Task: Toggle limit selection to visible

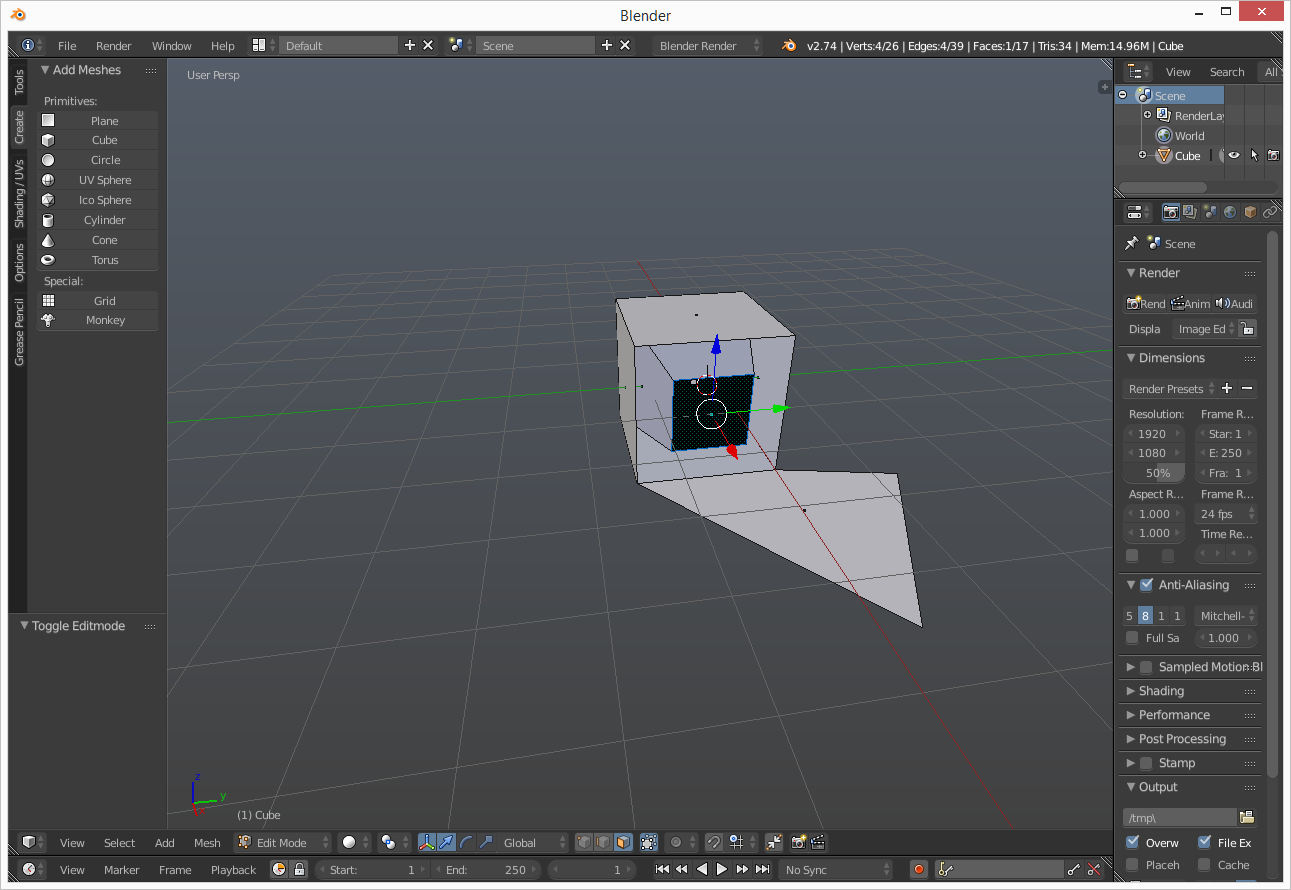Action: click(648, 842)
